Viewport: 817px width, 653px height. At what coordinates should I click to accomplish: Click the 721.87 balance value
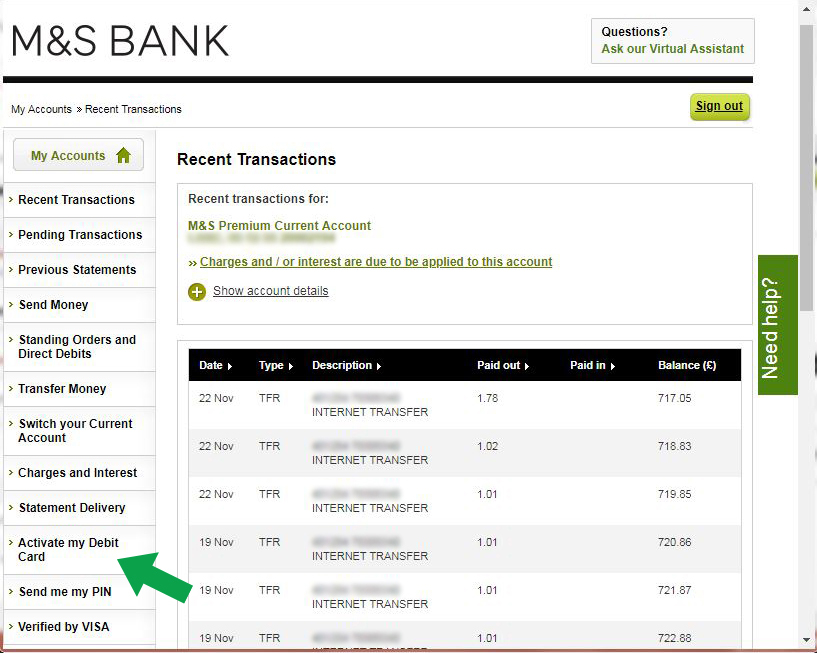click(x=674, y=590)
